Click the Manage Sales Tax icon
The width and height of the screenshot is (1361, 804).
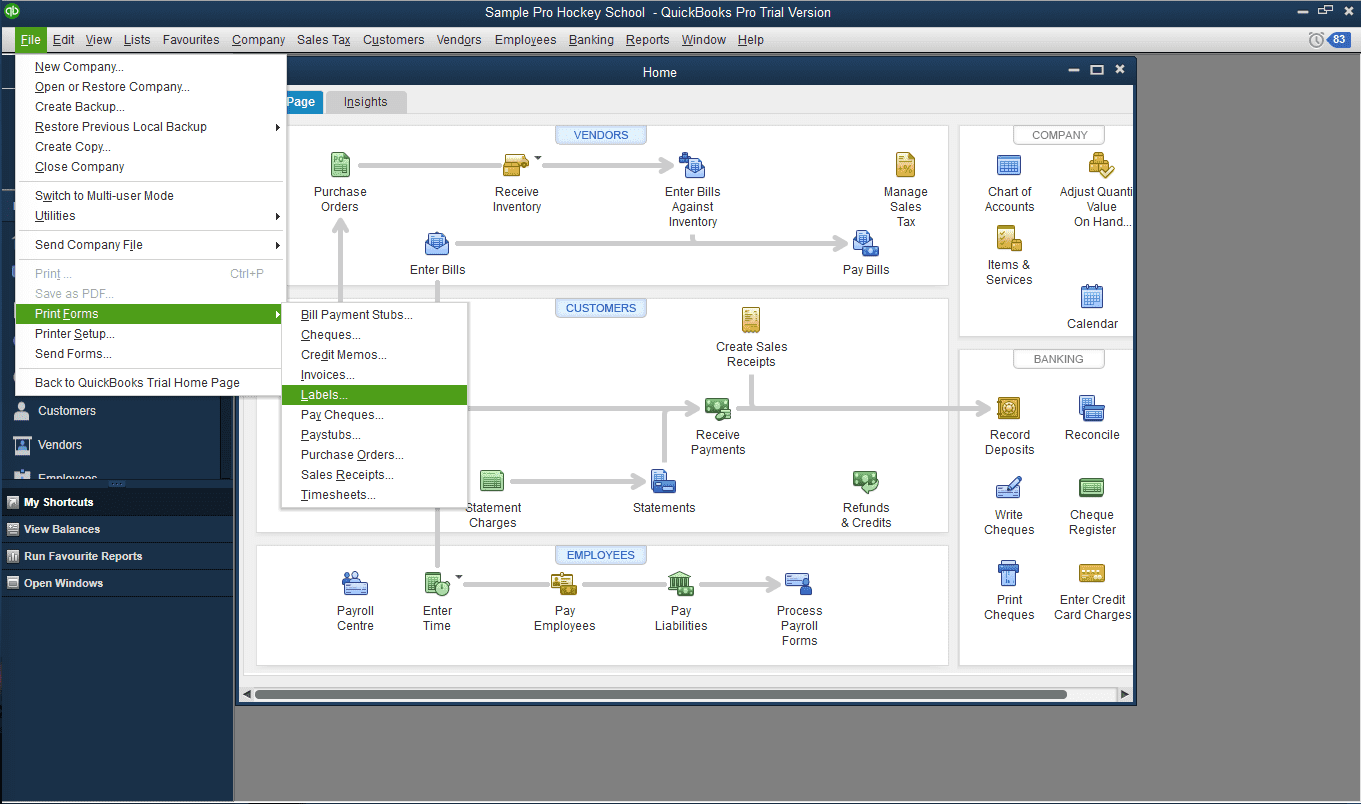pos(905,165)
